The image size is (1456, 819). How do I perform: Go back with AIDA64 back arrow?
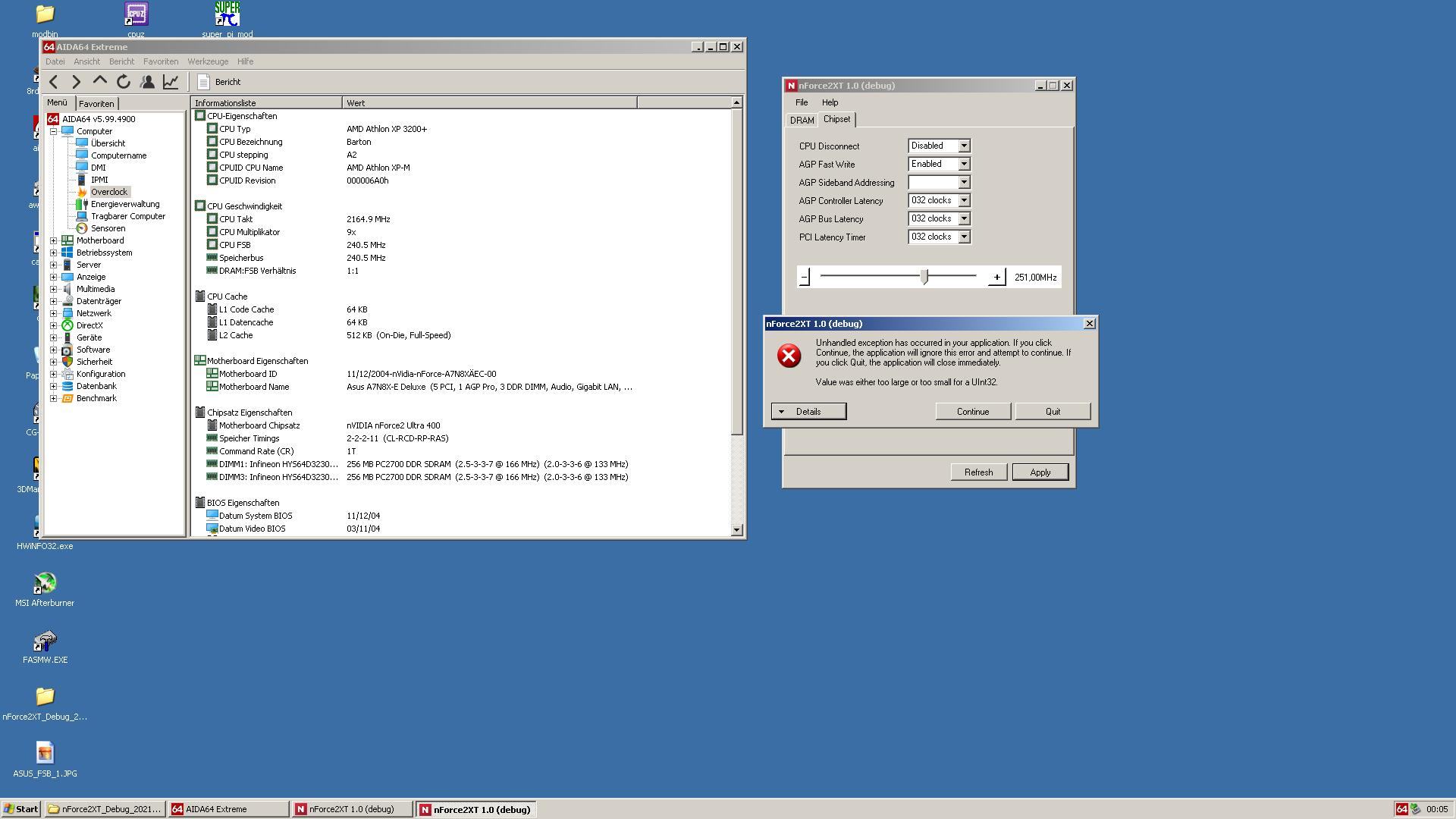coord(53,82)
